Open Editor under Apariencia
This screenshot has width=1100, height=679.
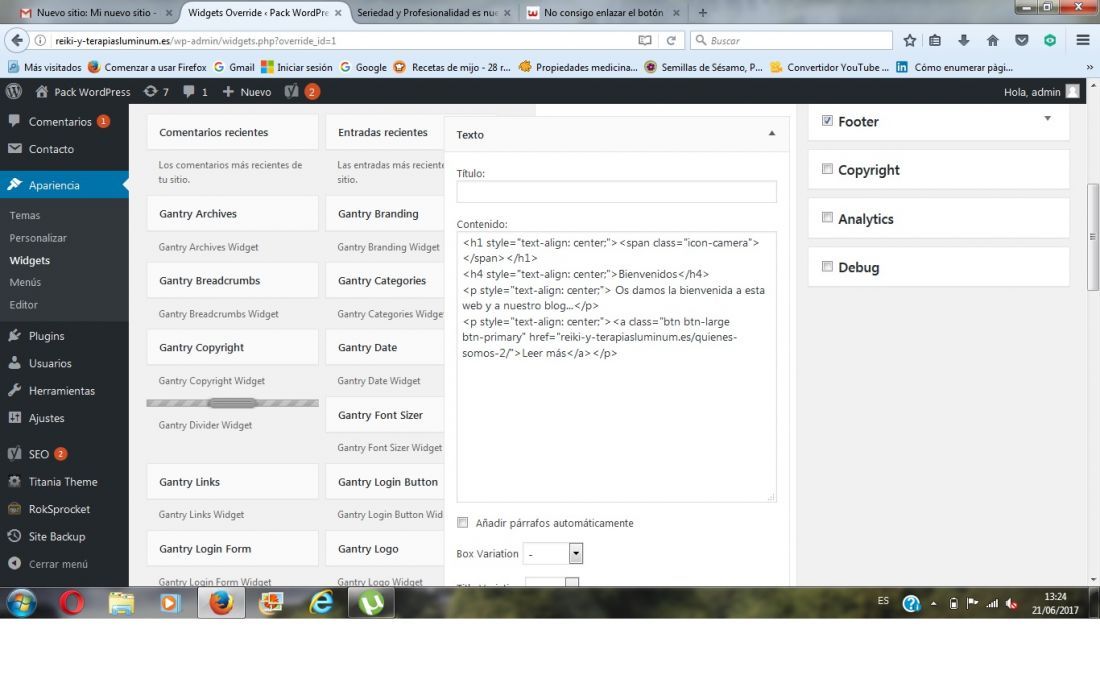pyautogui.click(x=23, y=304)
